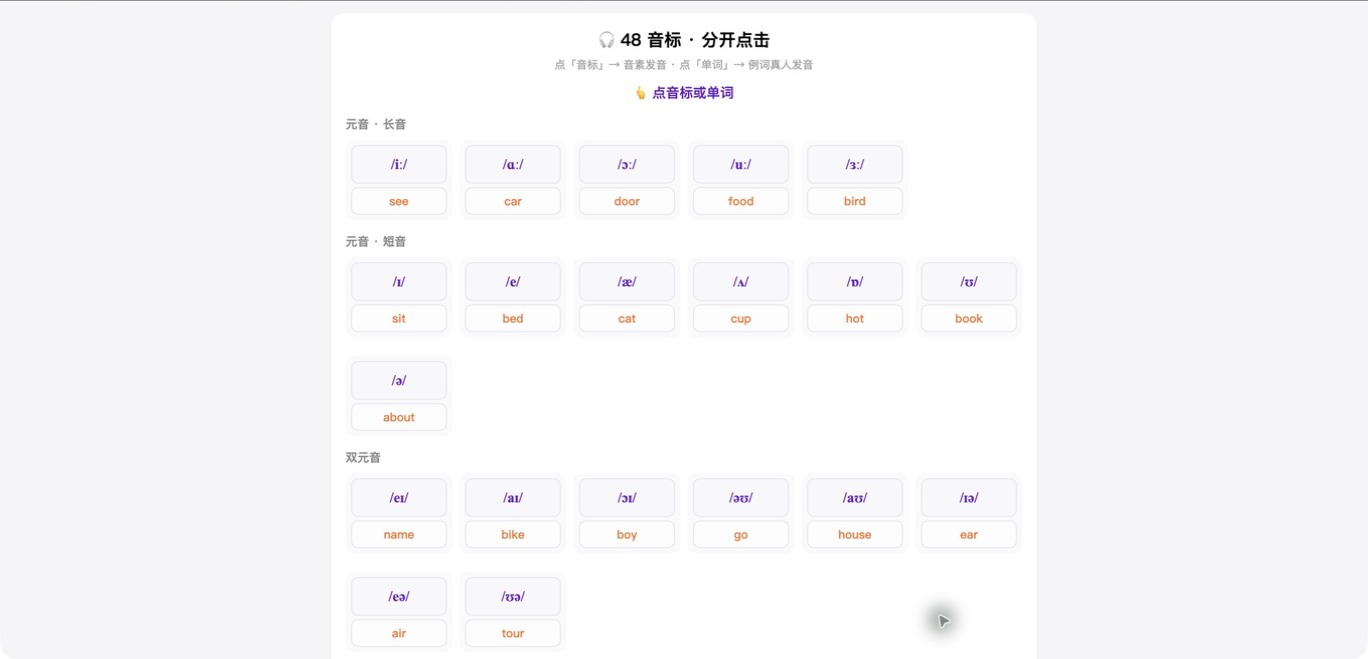Play the /ɑː/ phoneme
Screen dimensions: 1368x659
click(513, 164)
